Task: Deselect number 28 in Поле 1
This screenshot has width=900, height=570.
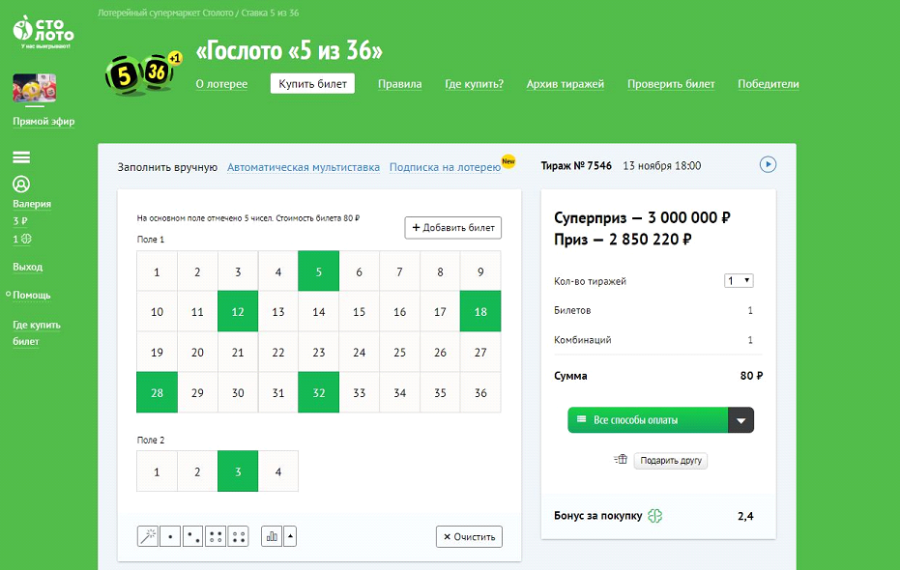Action: point(157,393)
